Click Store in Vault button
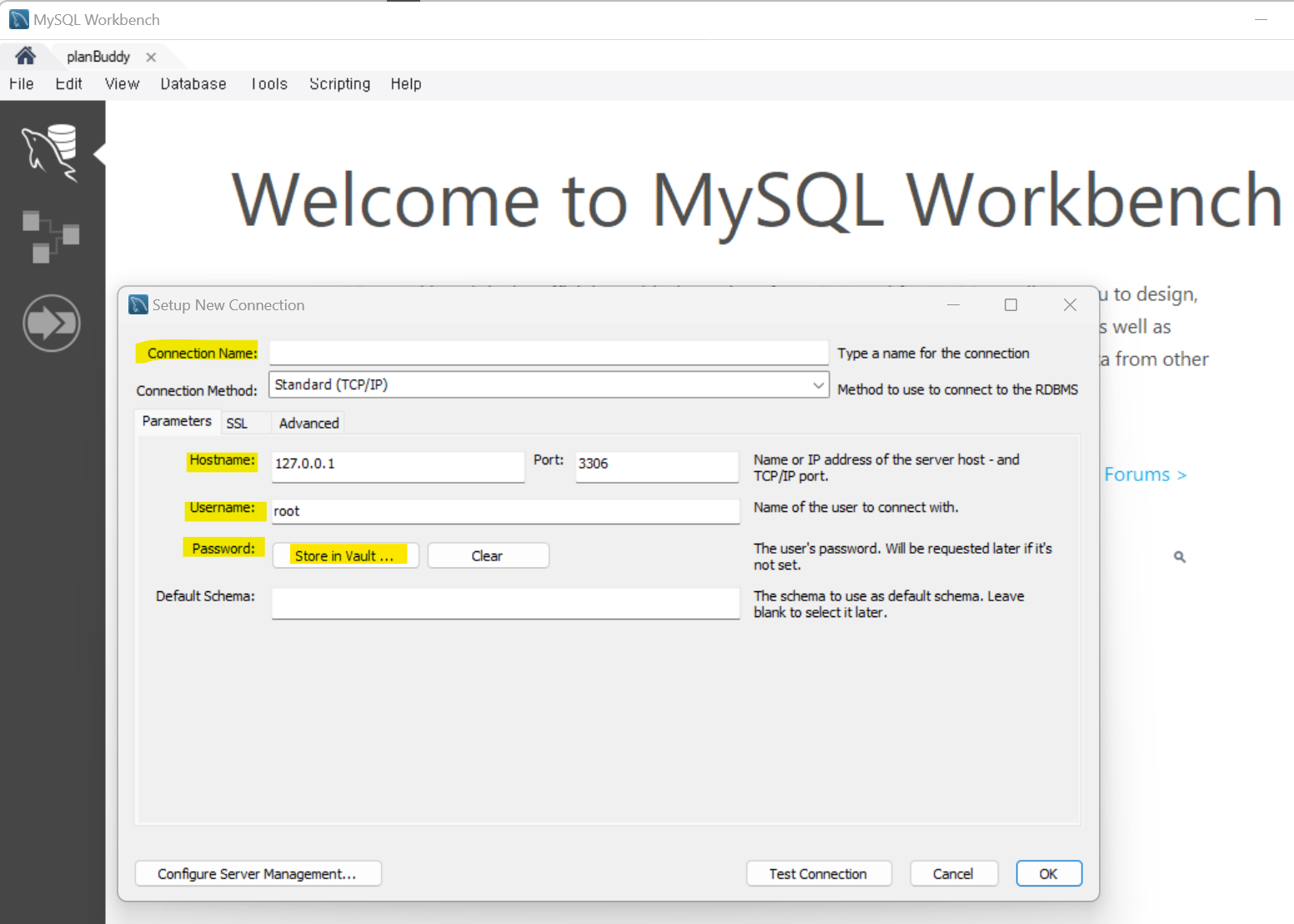This screenshot has height=924, width=1294. 345,555
